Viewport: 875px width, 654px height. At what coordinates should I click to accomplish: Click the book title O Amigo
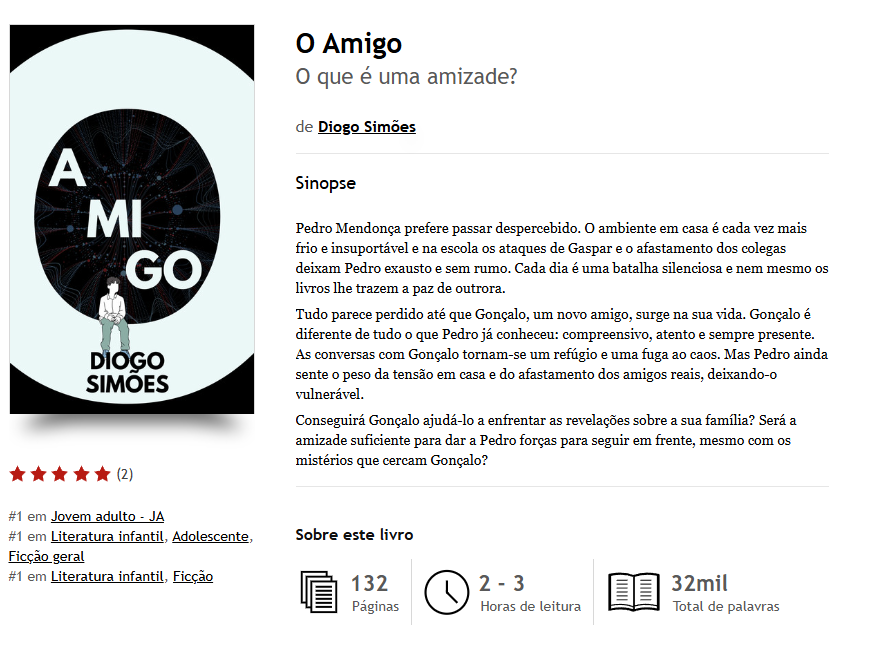[x=349, y=44]
